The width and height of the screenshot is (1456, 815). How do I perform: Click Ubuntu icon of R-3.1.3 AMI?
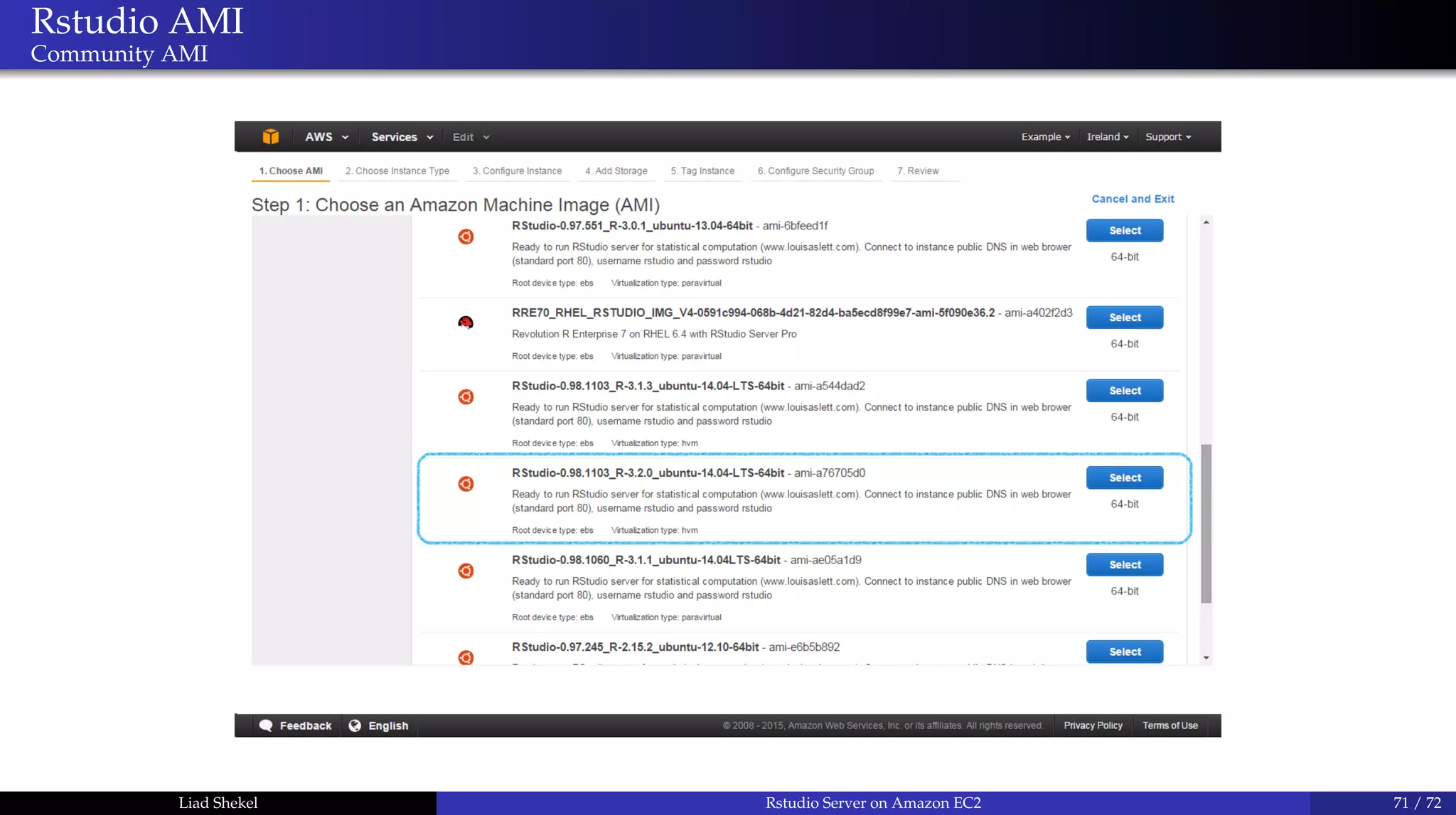466,396
